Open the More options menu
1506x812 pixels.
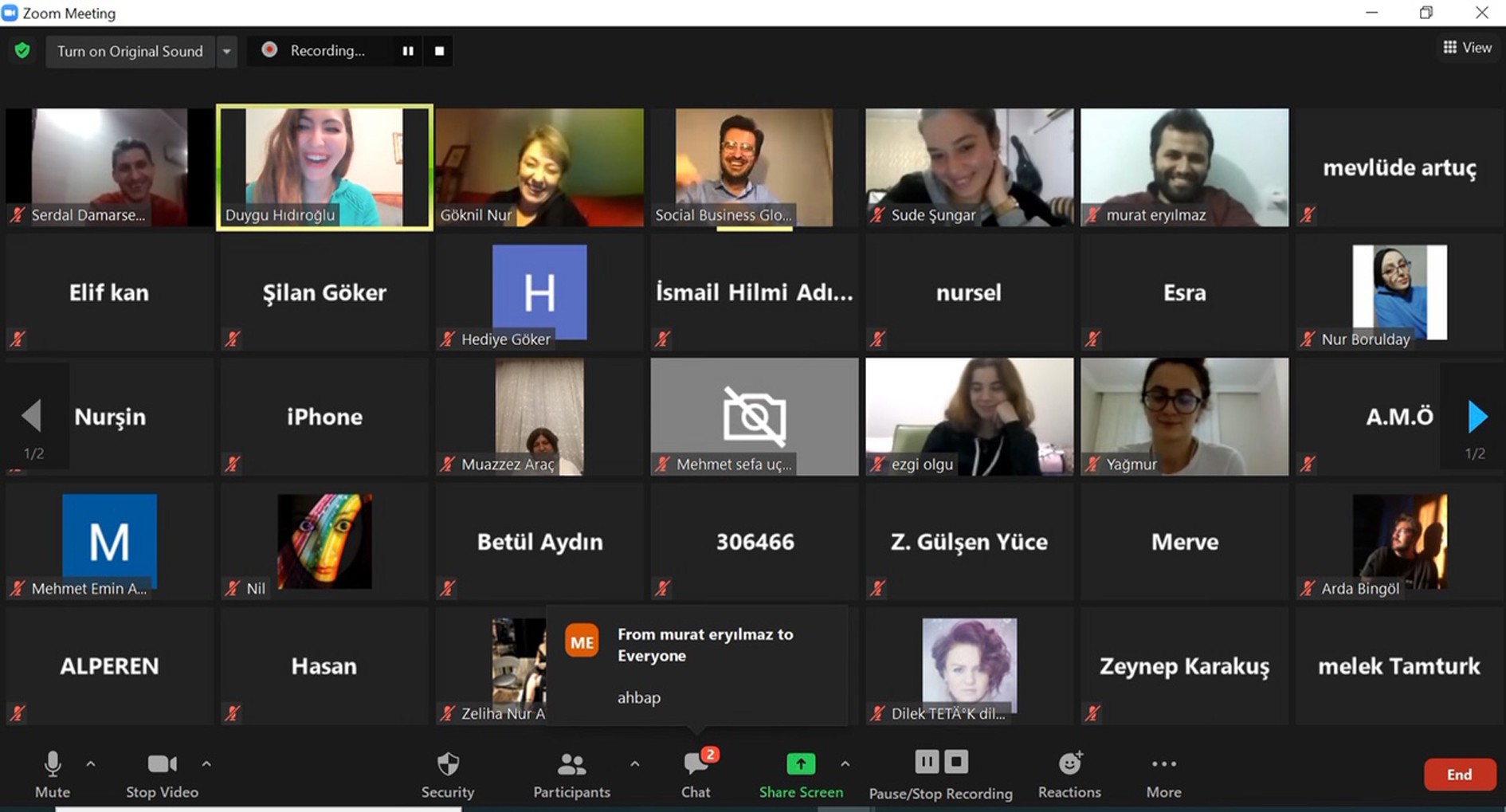pos(1163,775)
